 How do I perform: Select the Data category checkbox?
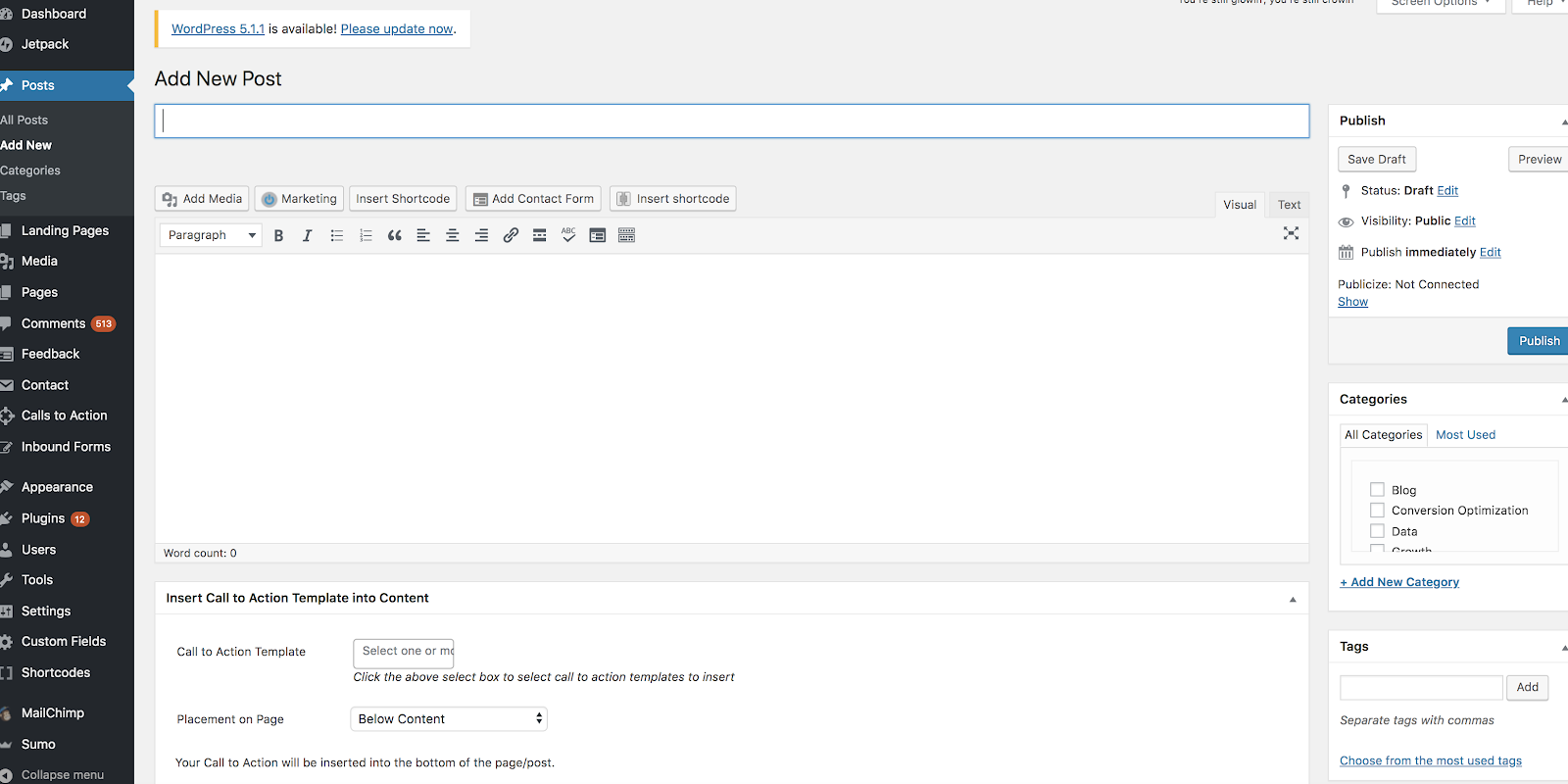click(x=1377, y=531)
